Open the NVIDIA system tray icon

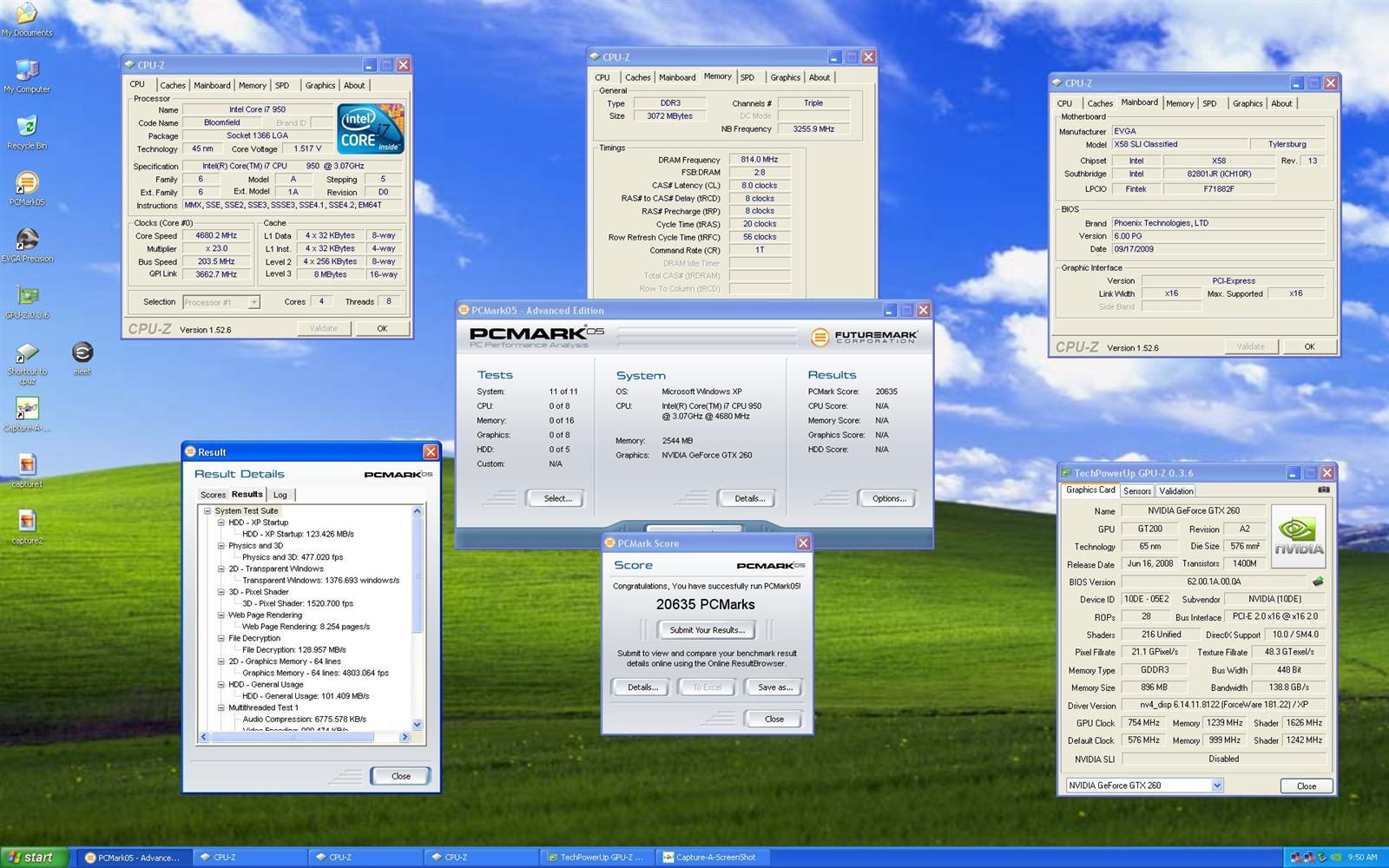click(1334, 858)
